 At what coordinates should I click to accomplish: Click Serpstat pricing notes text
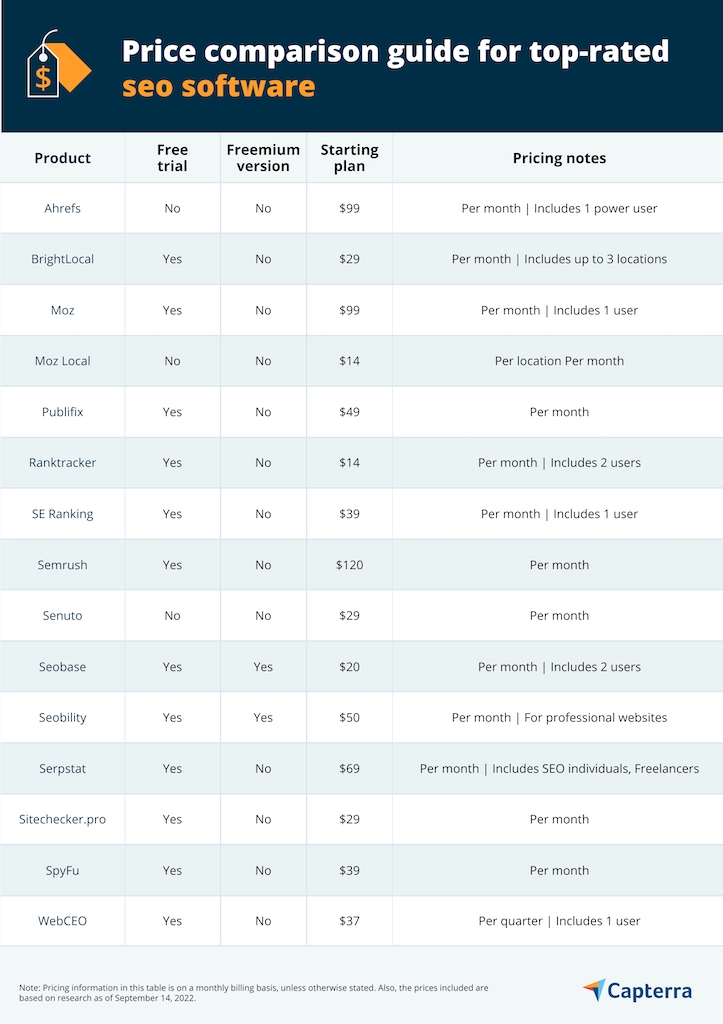[x=559, y=769]
